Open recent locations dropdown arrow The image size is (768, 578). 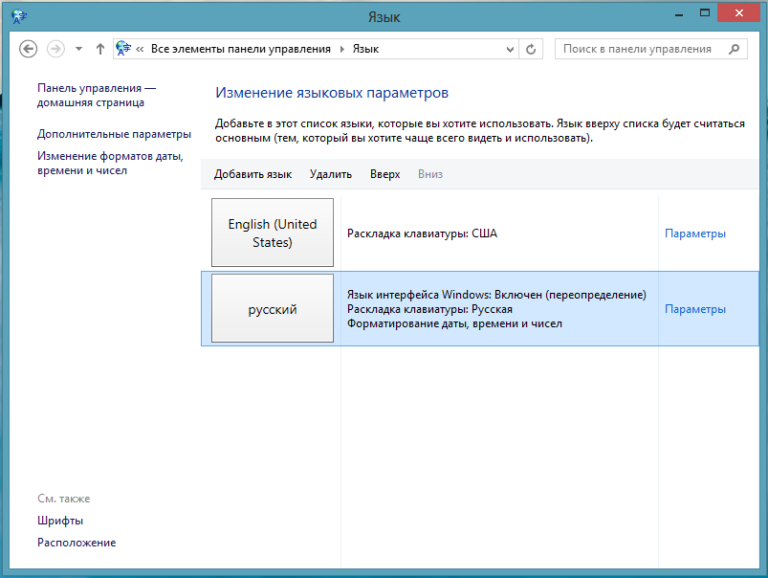[x=79, y=49]
